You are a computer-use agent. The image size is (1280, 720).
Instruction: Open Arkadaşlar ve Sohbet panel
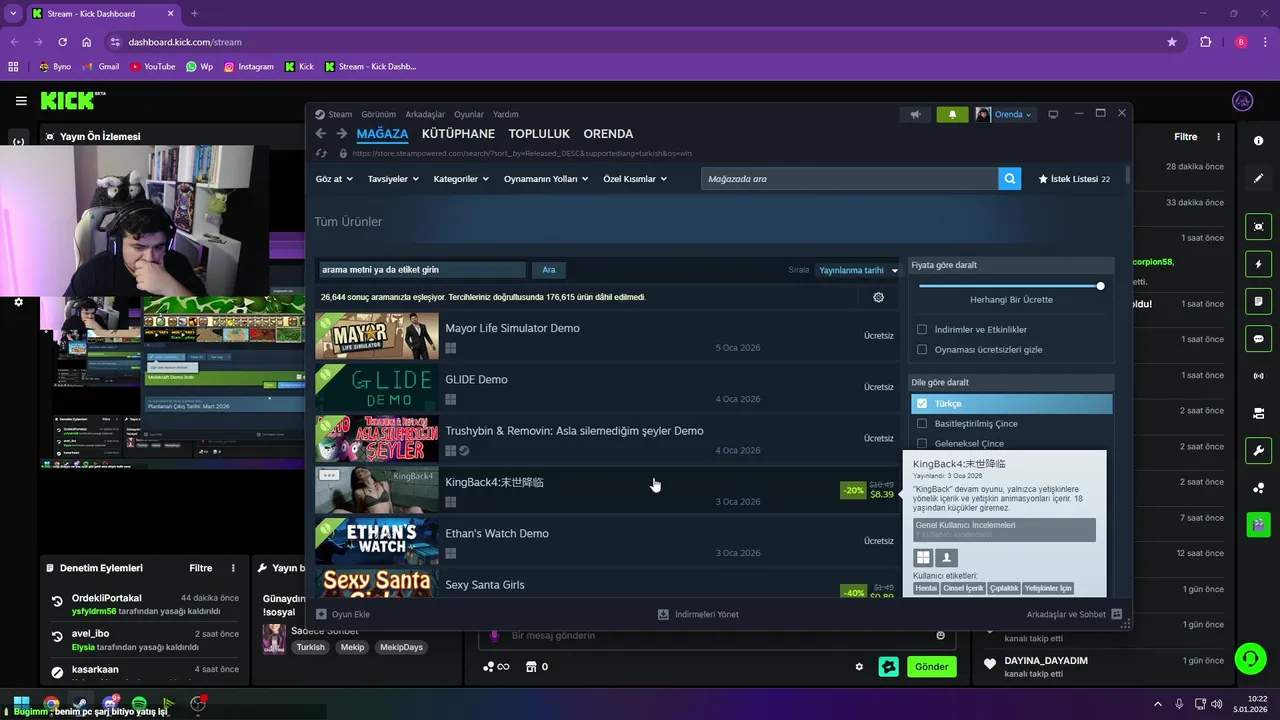coord(1074,614)
